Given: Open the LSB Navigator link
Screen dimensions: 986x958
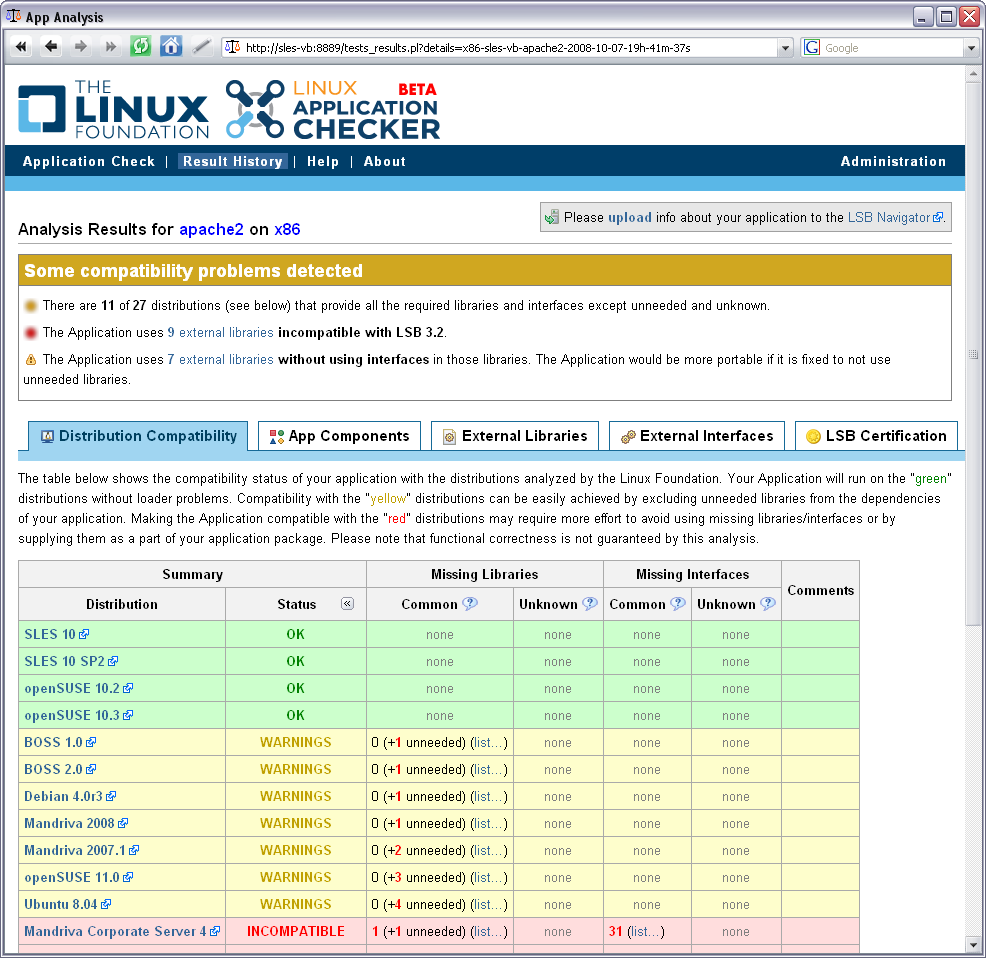Looking at the screenshot, I should (895, 218).
